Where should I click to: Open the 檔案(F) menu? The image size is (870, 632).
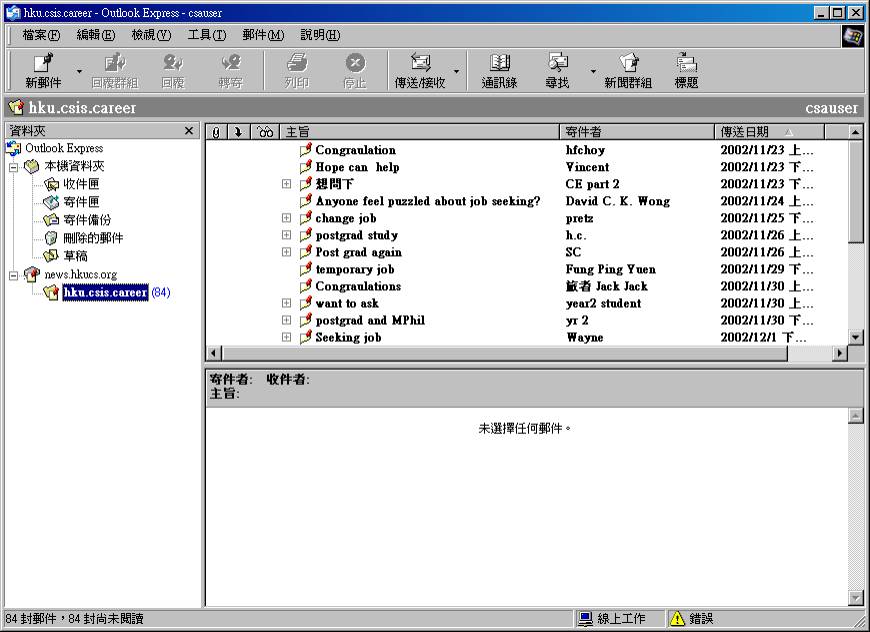(x=41, y=35)
